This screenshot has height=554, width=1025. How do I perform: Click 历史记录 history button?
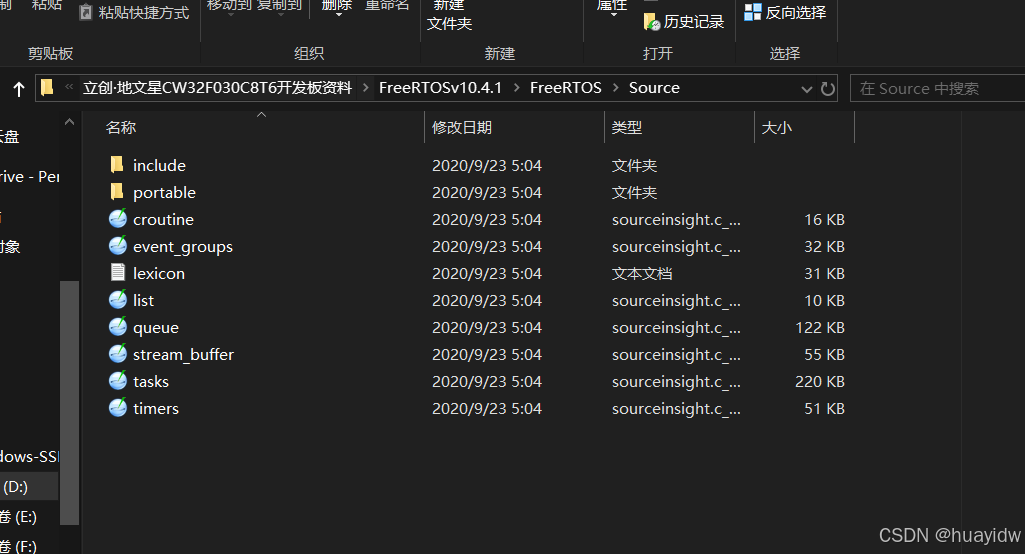pyautogui.click(x=684, y=22)
